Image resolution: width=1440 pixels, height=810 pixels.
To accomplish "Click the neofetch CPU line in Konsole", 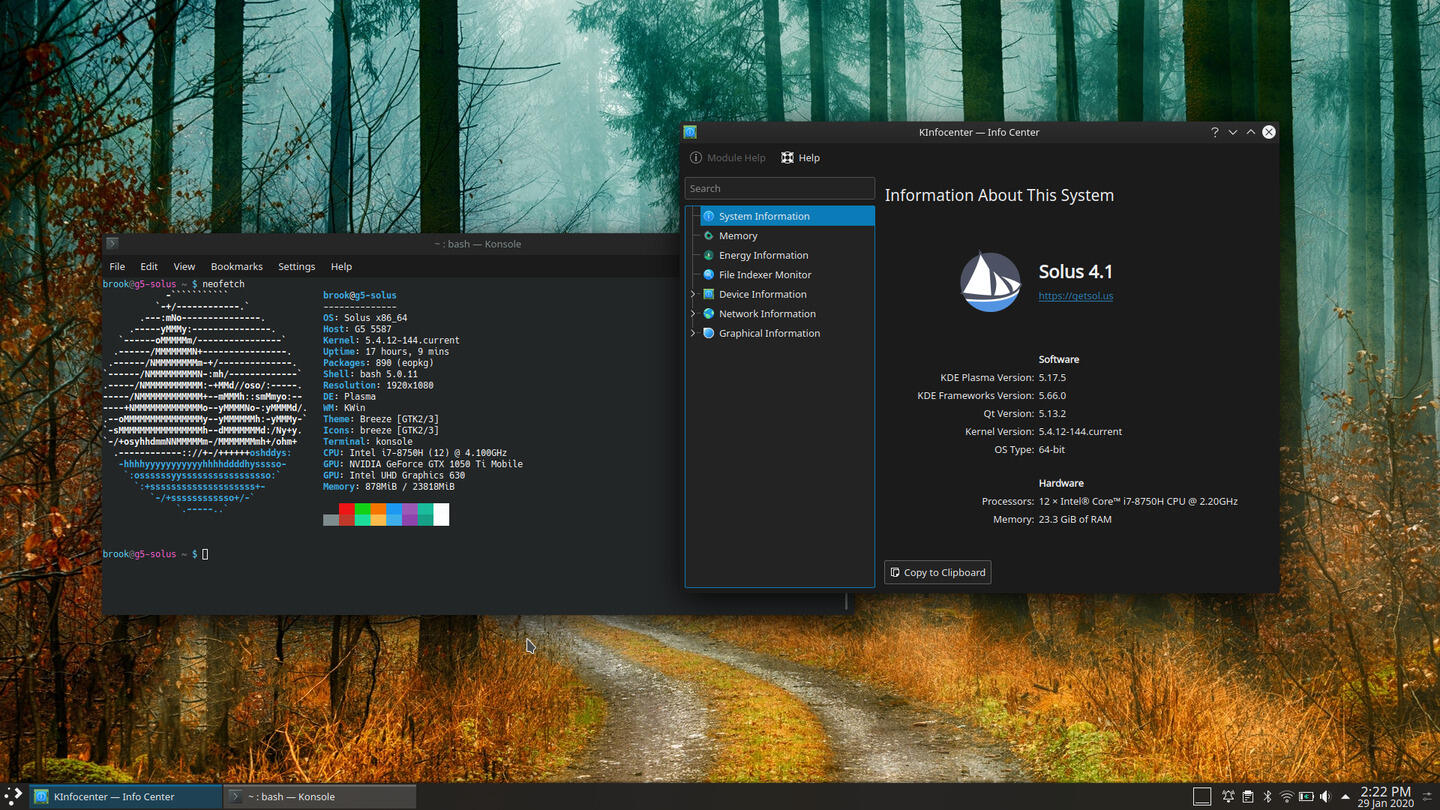I will tap(415, 453).
